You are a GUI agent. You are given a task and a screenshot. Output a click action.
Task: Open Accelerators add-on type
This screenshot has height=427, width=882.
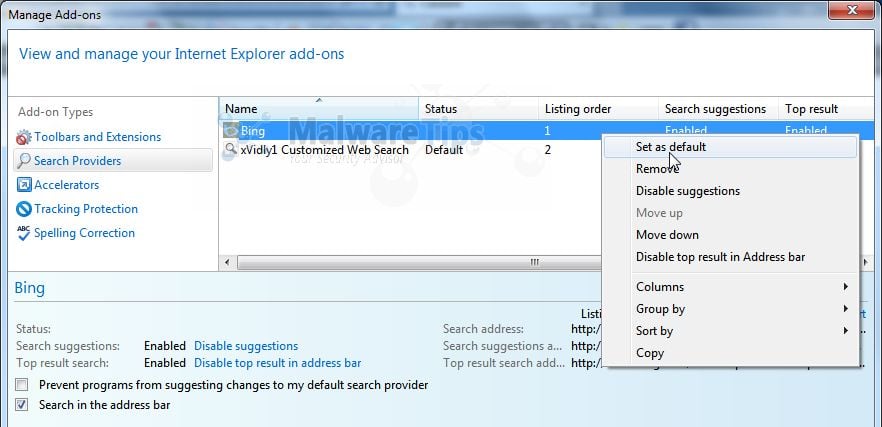tap(66, 185)
